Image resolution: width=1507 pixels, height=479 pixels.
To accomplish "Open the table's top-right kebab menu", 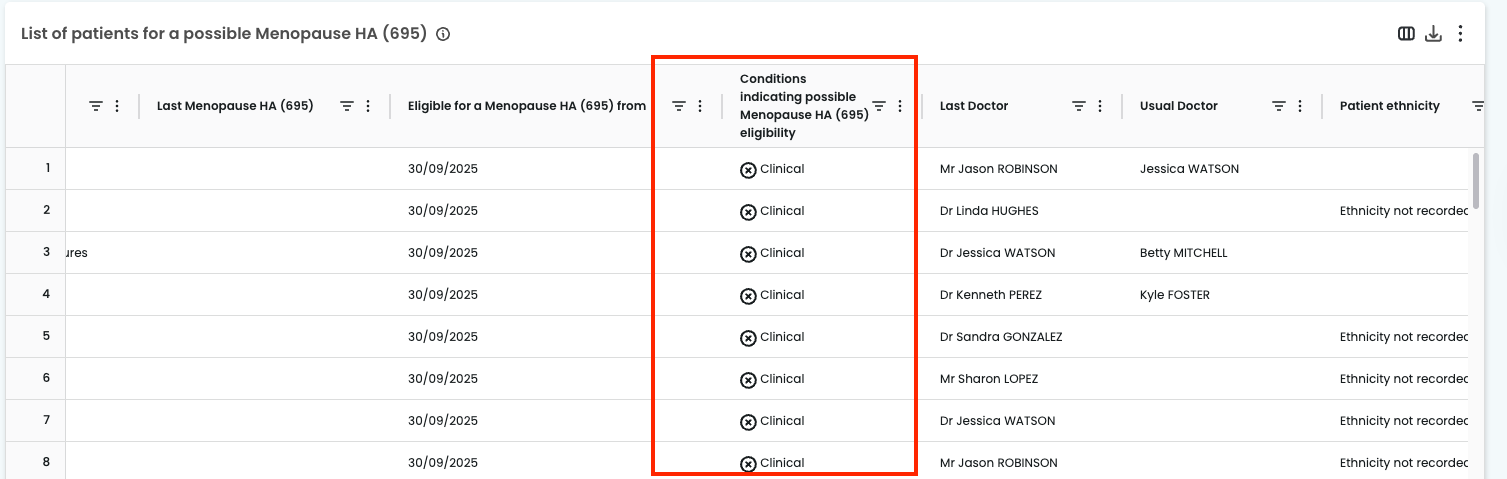I will 1460,34.
